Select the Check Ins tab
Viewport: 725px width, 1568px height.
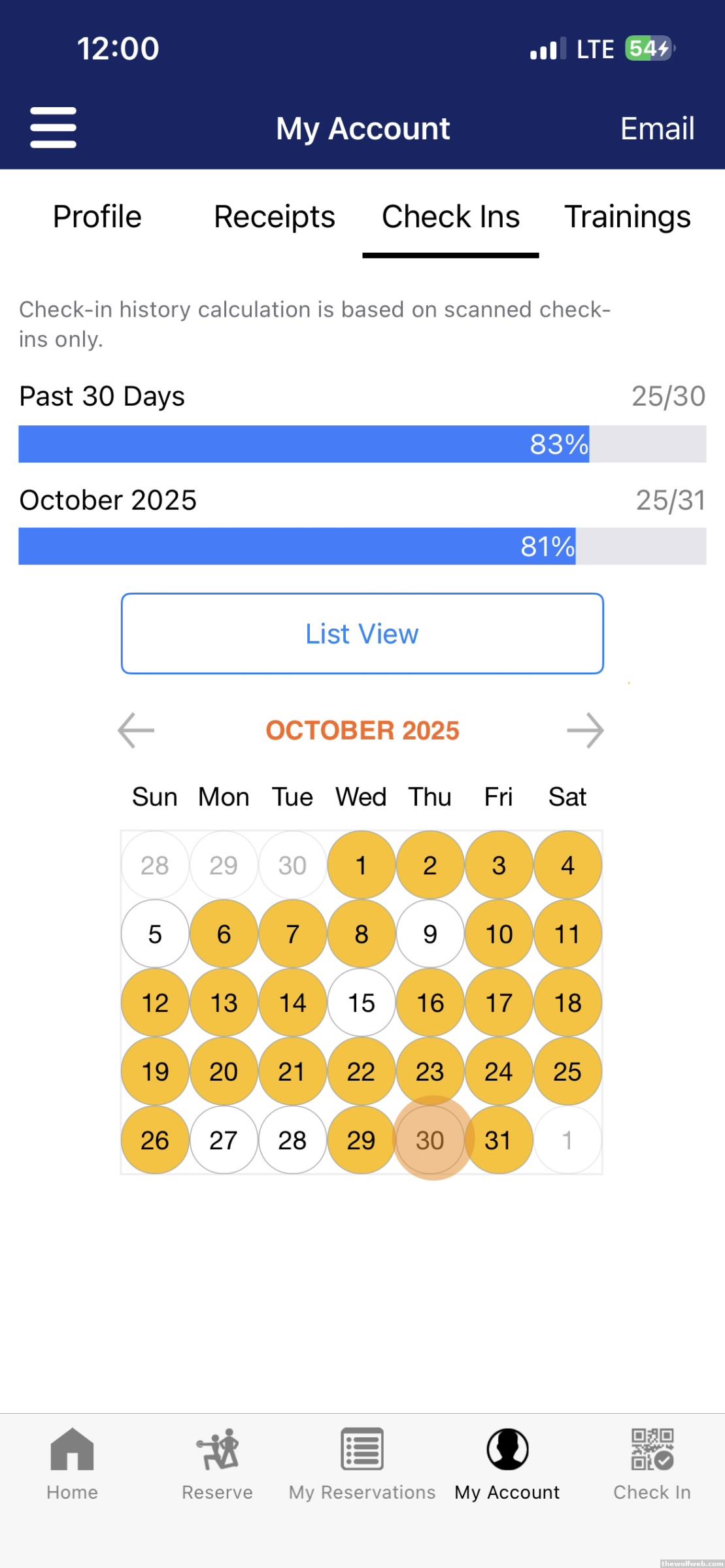[x=450, y=217]
